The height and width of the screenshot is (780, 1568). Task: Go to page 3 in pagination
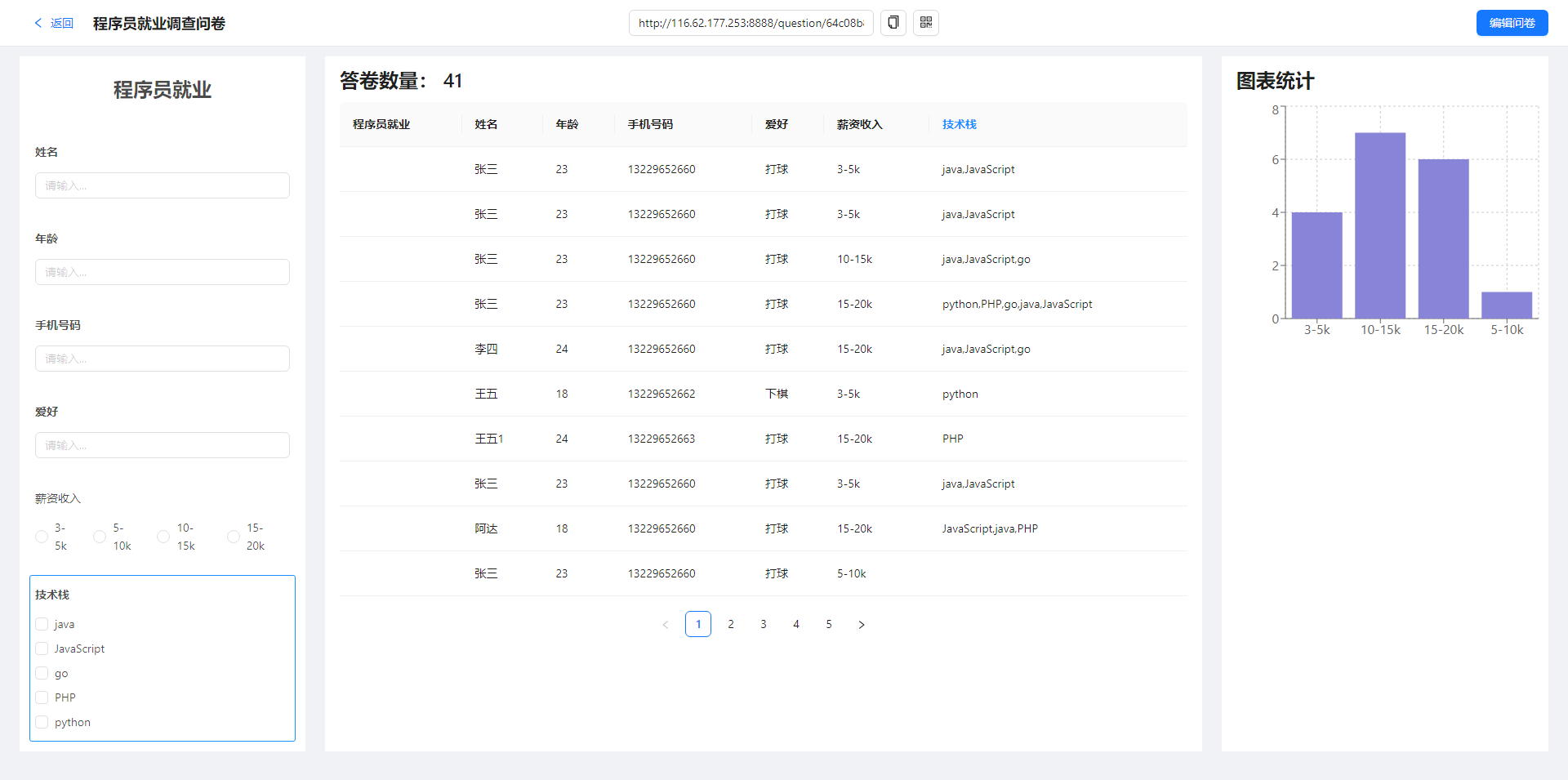click(764, 624)
